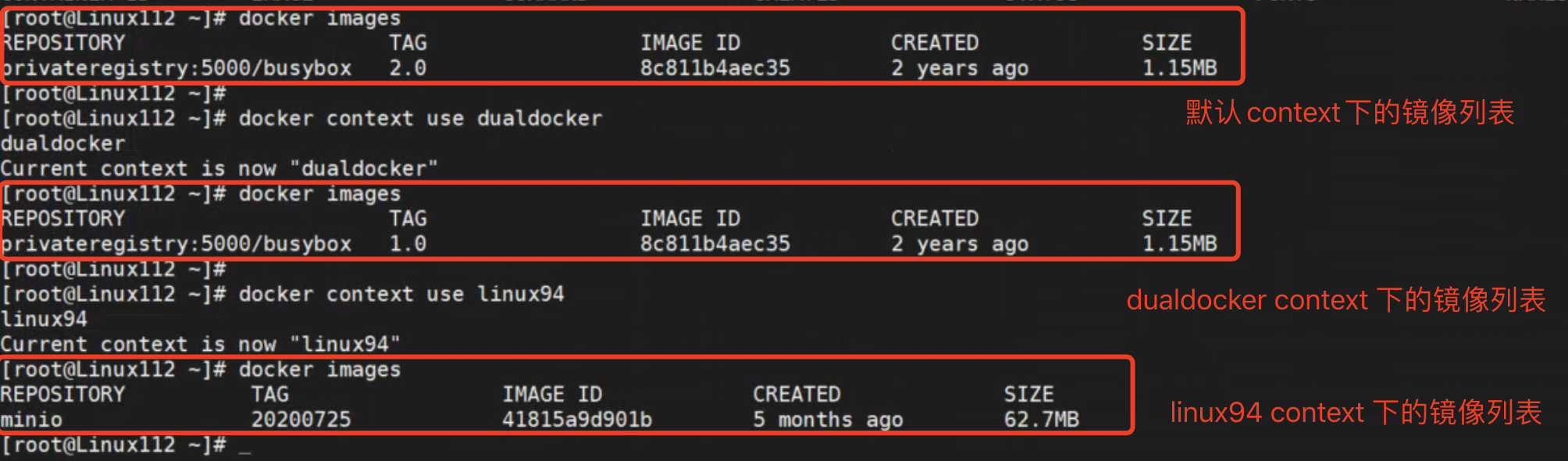The height and width of the screenshot is (461, 1568).
Task: Click the minio repository name
Action: coord(31,420)
